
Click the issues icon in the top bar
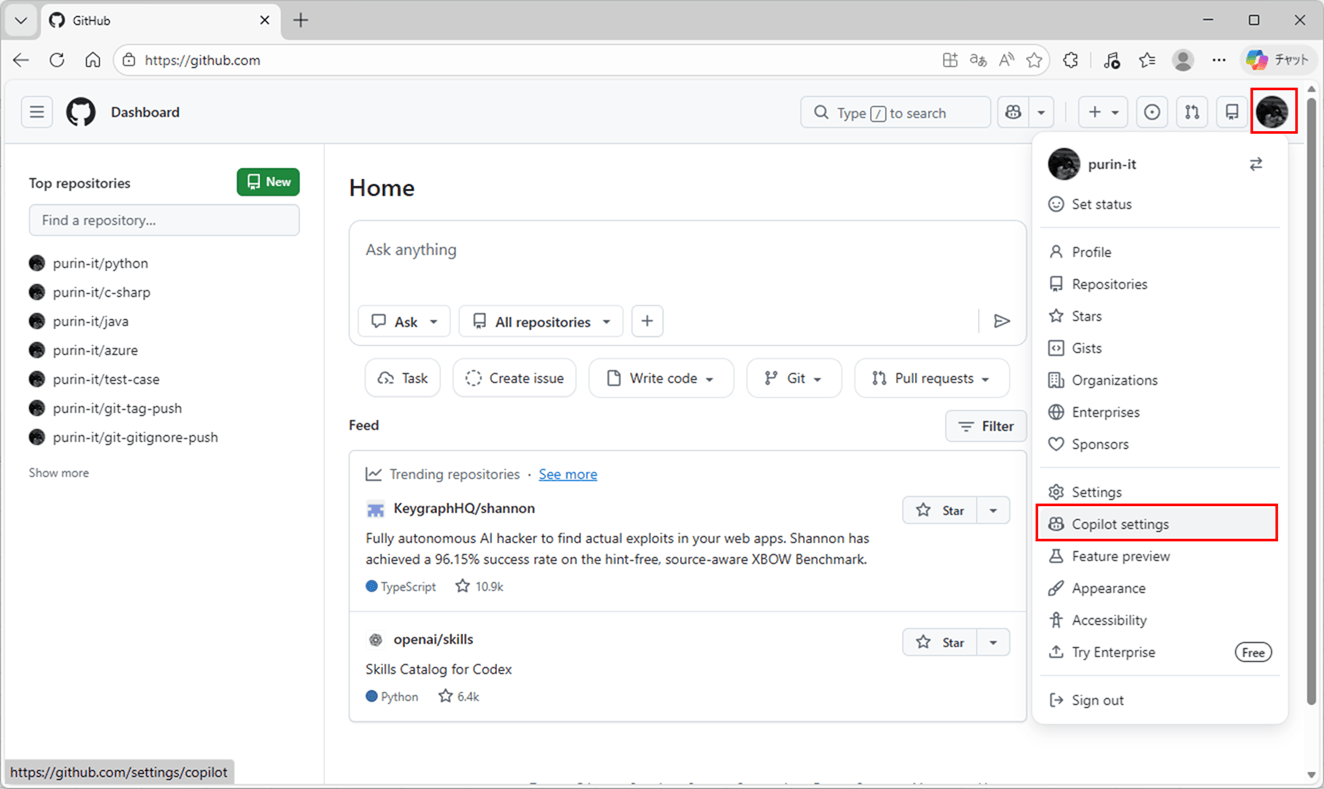coord(1152,112)
